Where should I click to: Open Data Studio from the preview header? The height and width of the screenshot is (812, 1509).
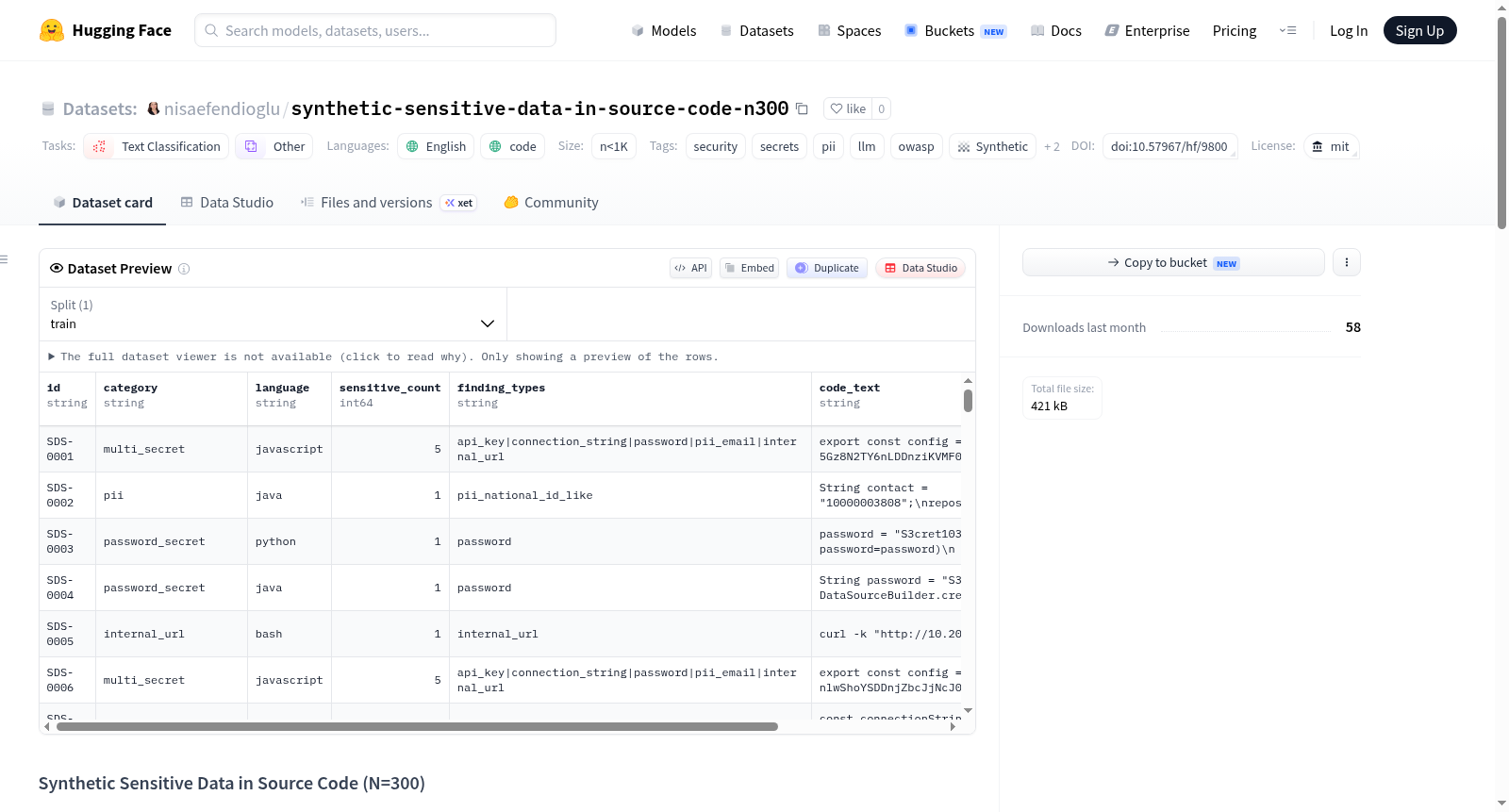(920, 268)
